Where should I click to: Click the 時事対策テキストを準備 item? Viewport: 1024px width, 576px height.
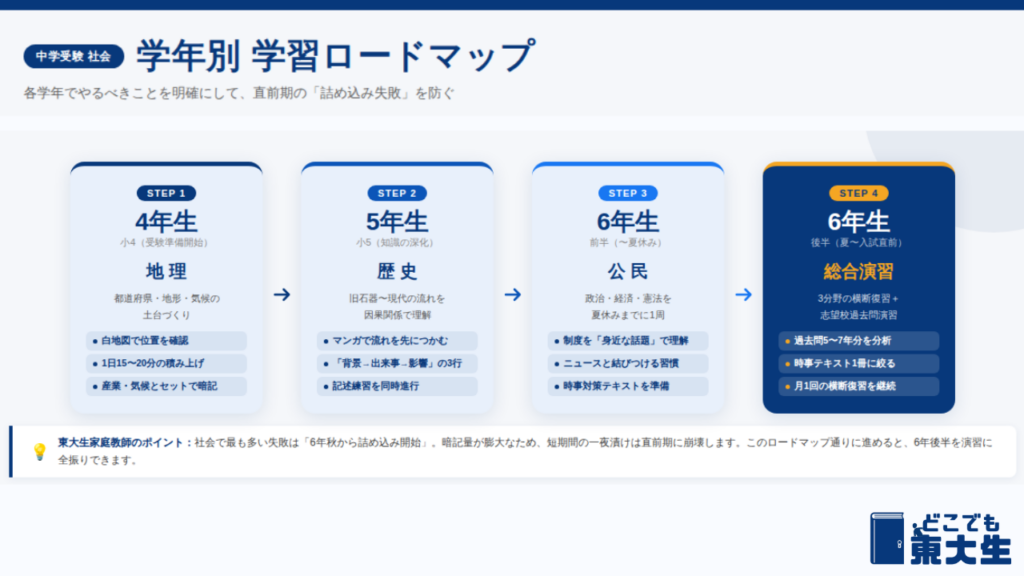pos(628,386)
